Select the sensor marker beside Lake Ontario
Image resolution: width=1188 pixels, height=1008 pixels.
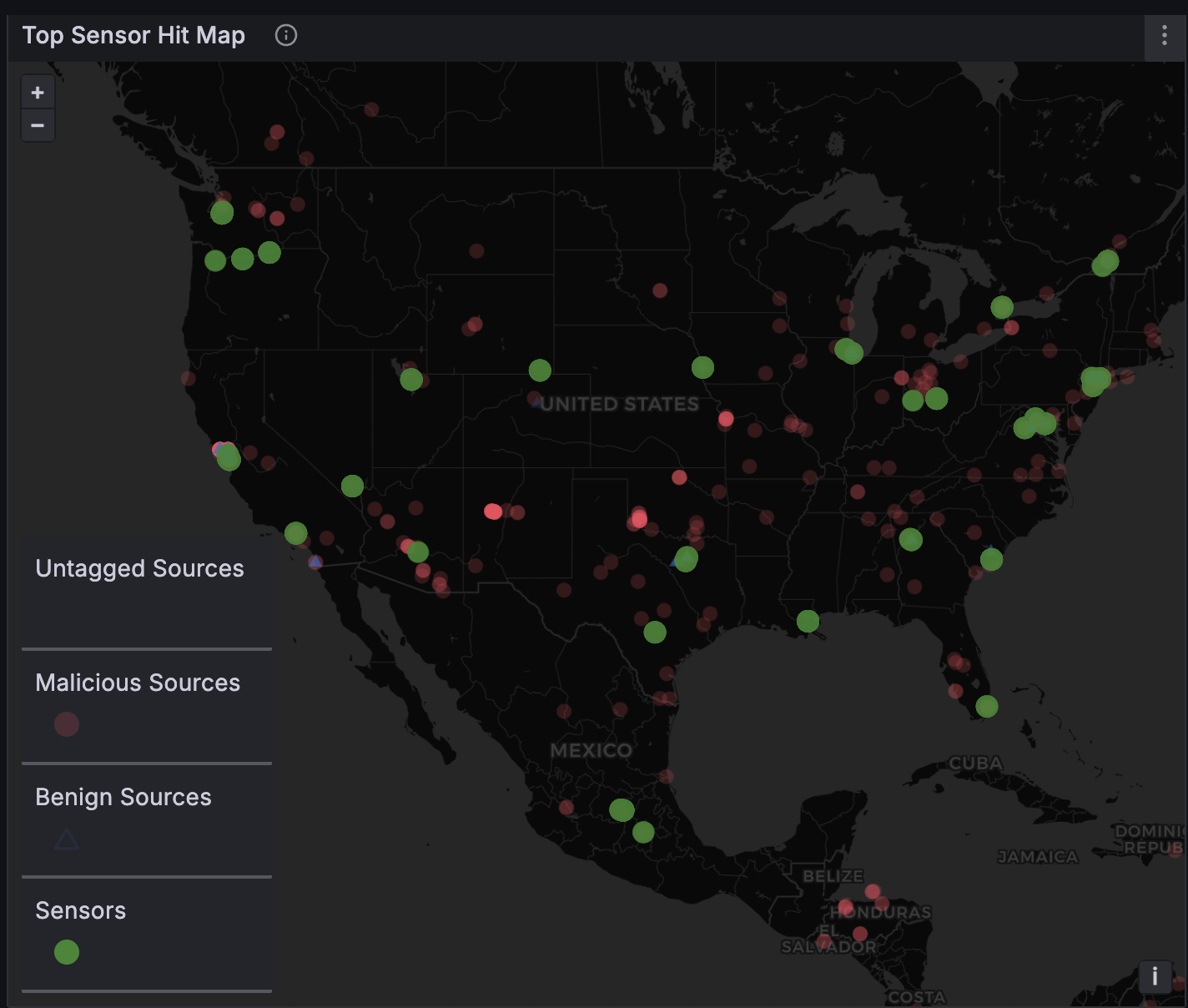pyautogui.click(x=1002, y=307)
